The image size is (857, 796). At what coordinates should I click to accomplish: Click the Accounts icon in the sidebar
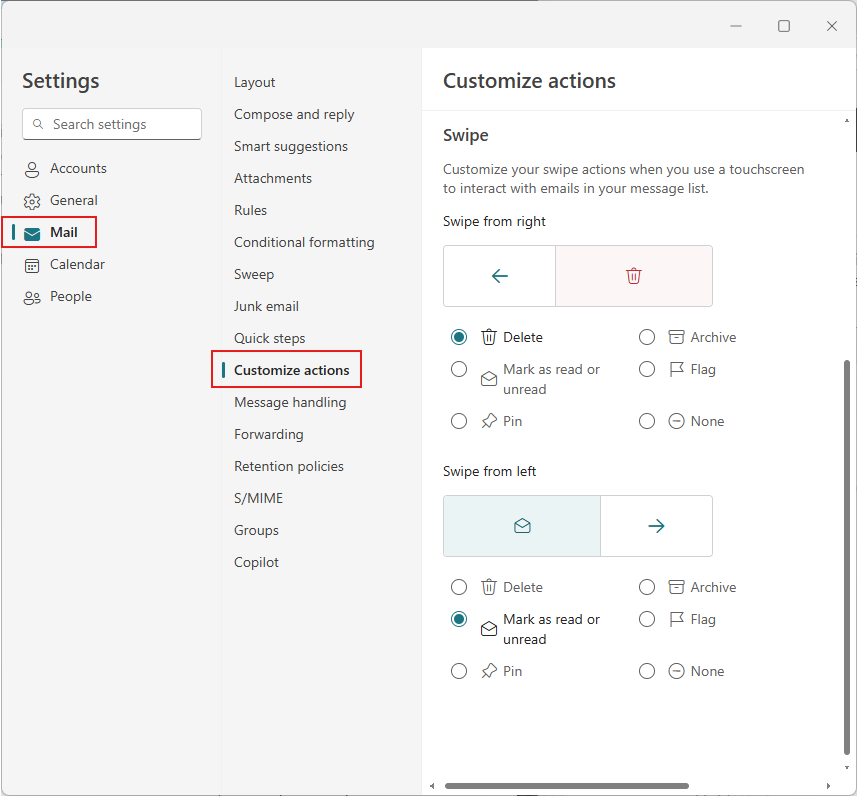coord(33,168)
